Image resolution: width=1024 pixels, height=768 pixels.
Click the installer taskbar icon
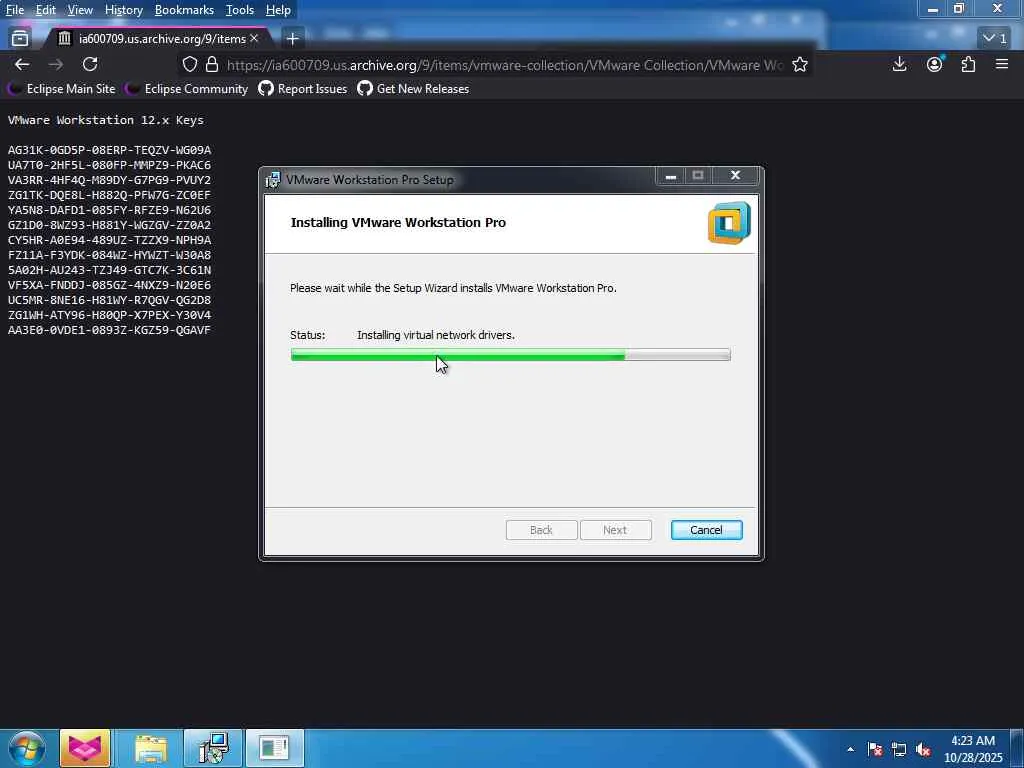pos(213,748)
